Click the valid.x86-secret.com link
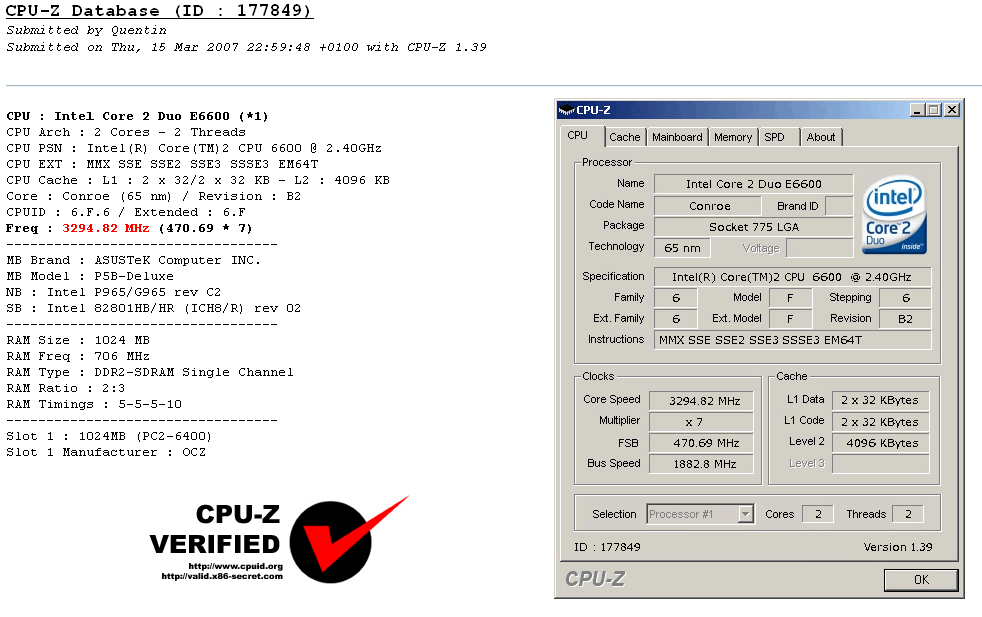The height and width of the screenshot is (617, 982). coord(222,576)
